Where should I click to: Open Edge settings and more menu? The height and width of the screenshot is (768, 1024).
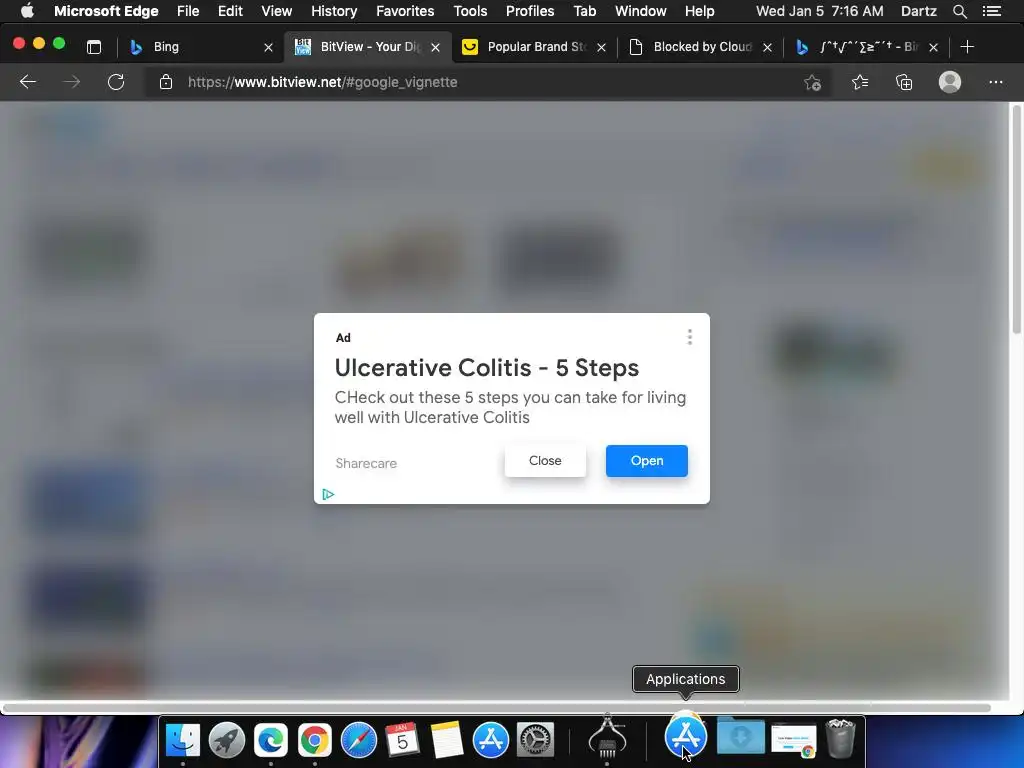point(995,82)
